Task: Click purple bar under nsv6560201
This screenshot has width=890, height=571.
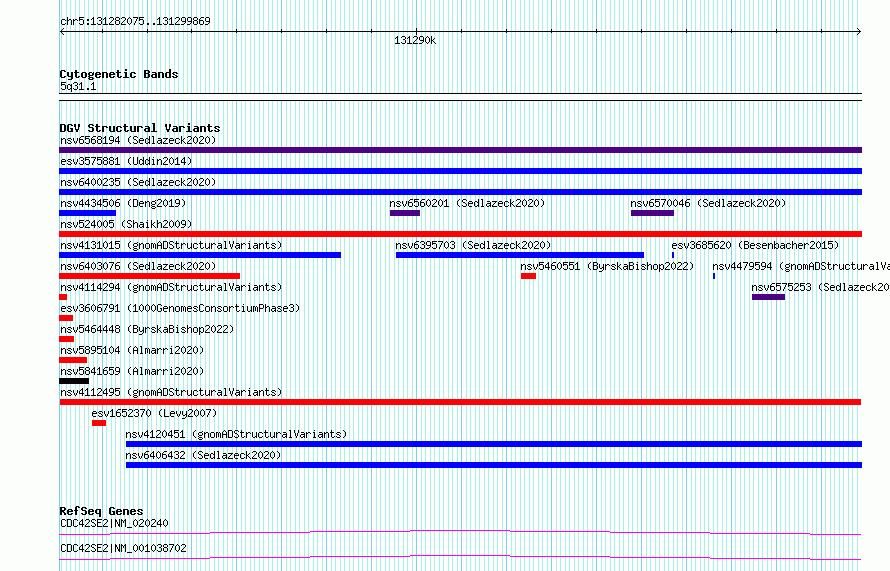Action: [405, 213]
